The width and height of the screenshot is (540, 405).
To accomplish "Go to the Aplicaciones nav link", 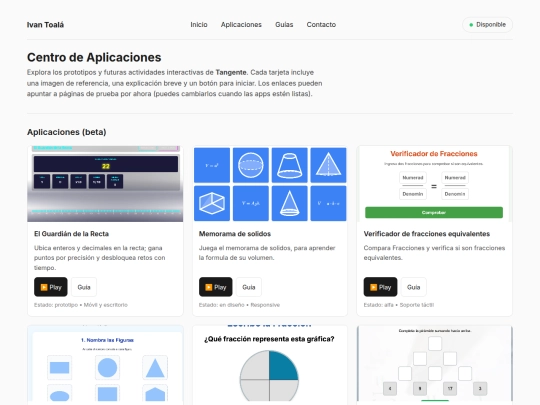I will coord(241,24).
